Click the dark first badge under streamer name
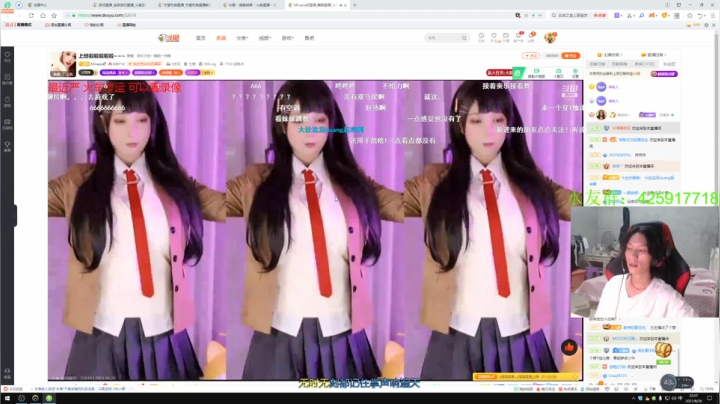 [x=86, y=73]
